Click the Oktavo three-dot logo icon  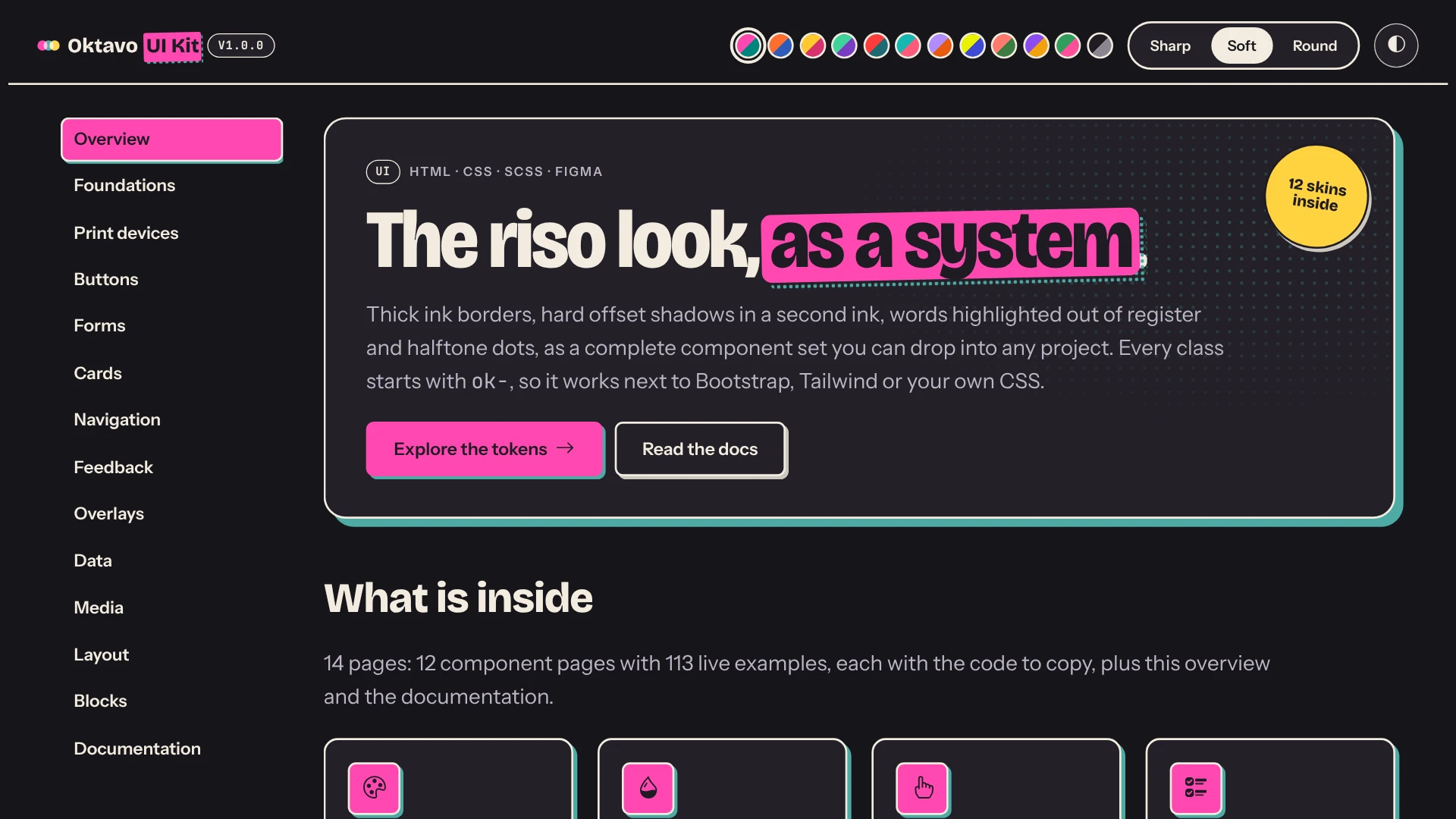[49, 45]
